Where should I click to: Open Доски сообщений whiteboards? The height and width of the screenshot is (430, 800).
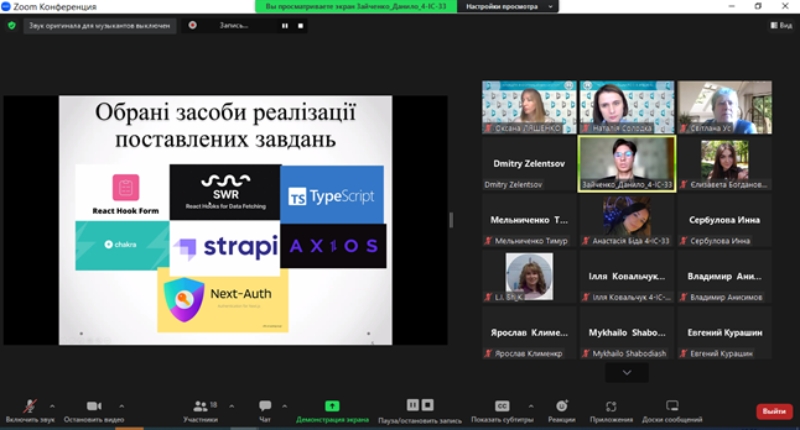(x=672, y=411)
